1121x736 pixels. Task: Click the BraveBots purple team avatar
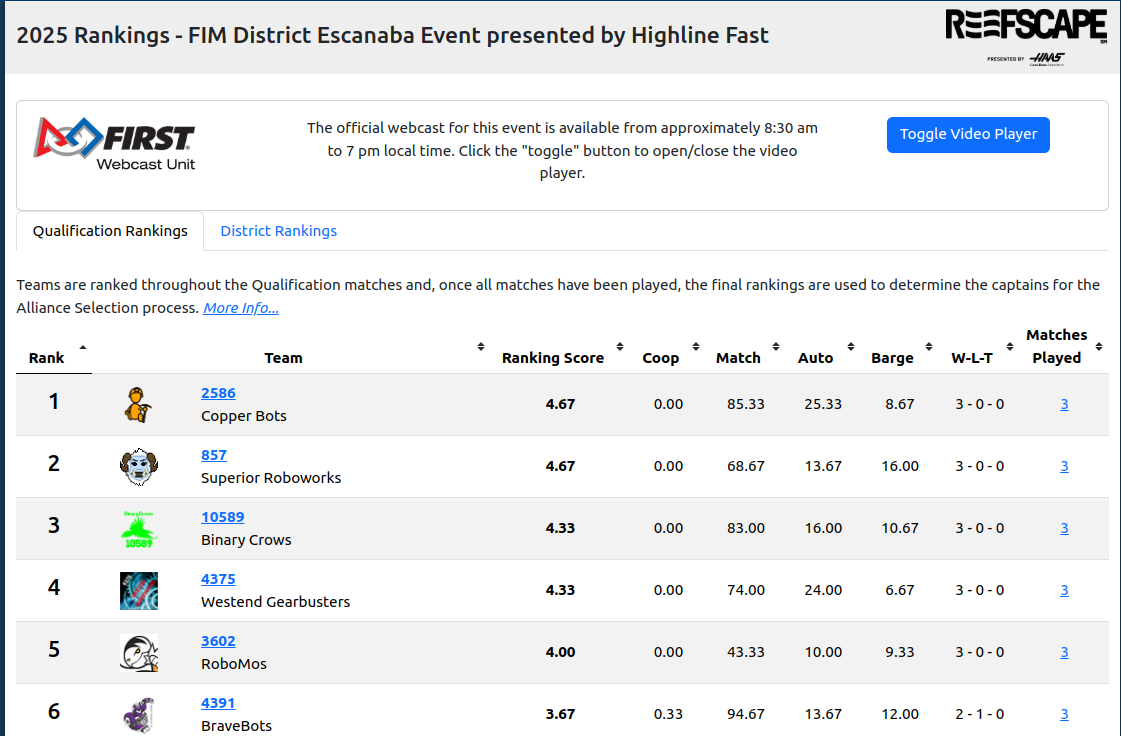tap(138, 714)
